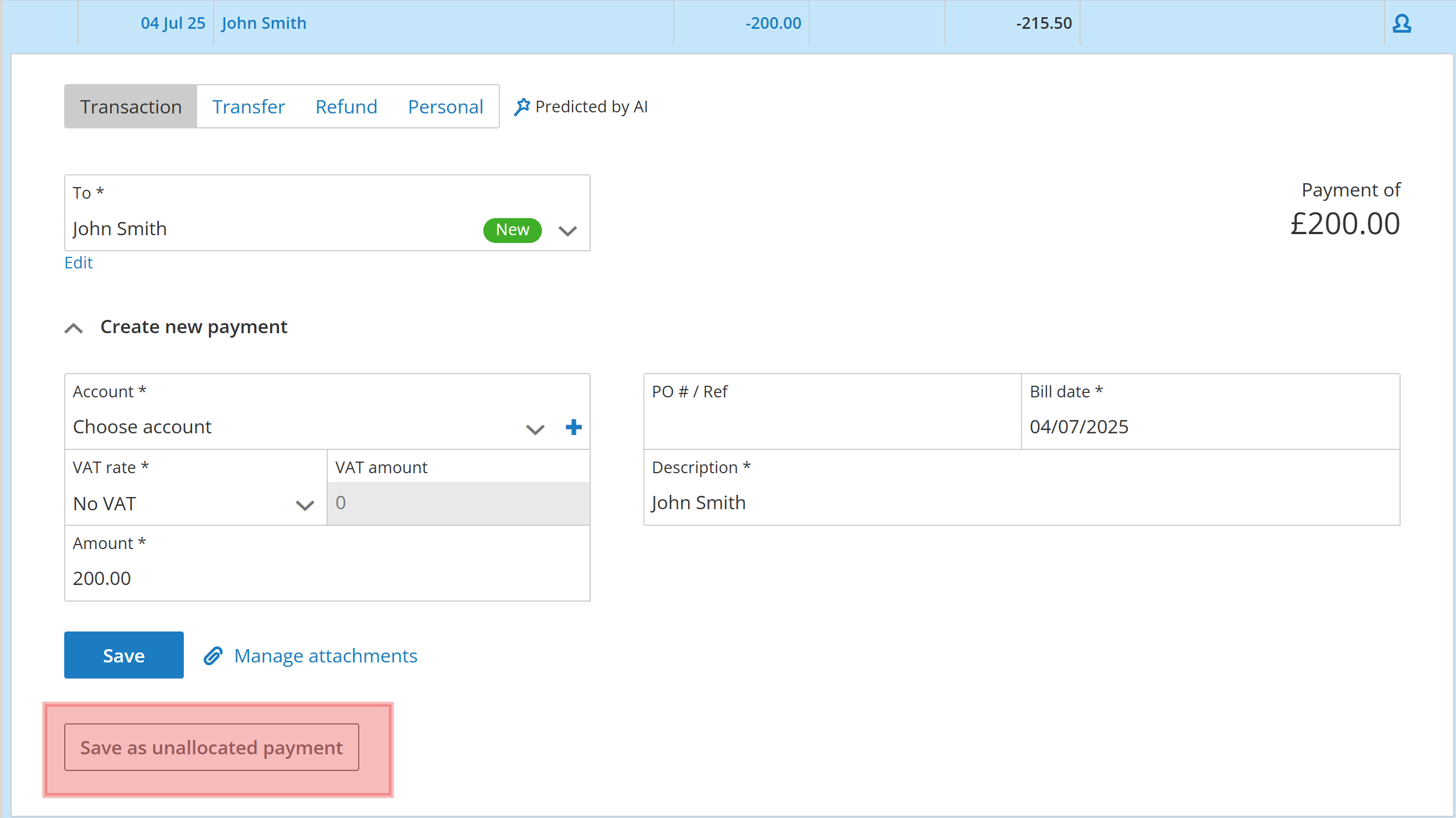Click the green New badge

click(x=512, y=230)
